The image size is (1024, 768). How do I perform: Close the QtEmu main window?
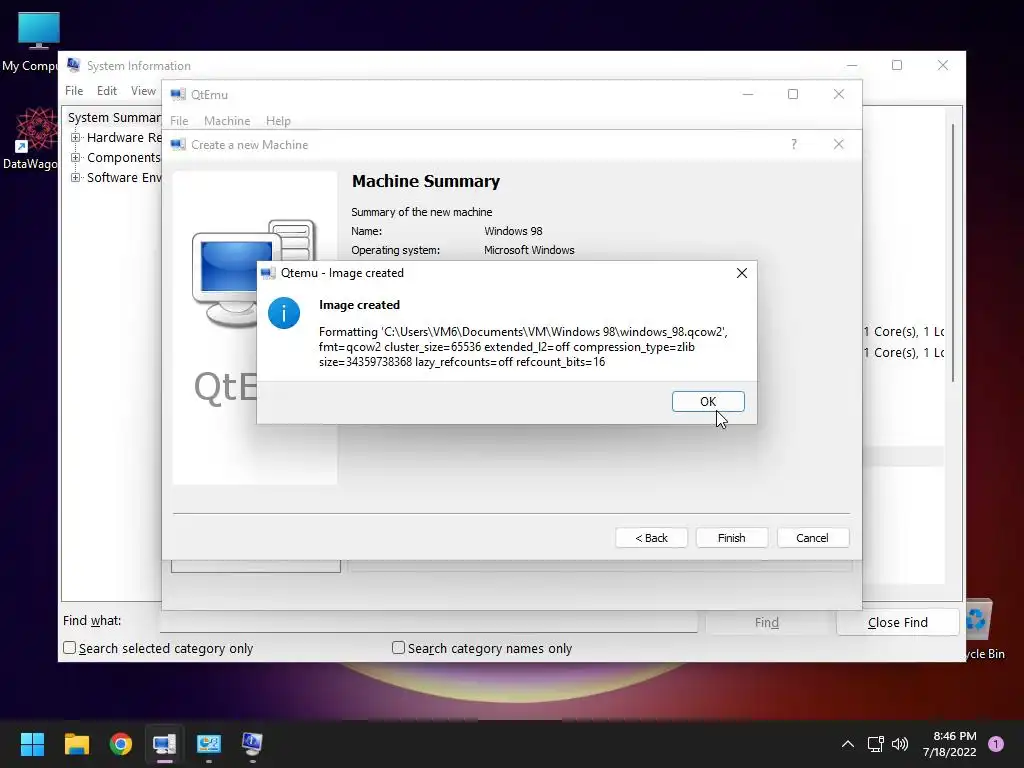(x=839, y=94)
